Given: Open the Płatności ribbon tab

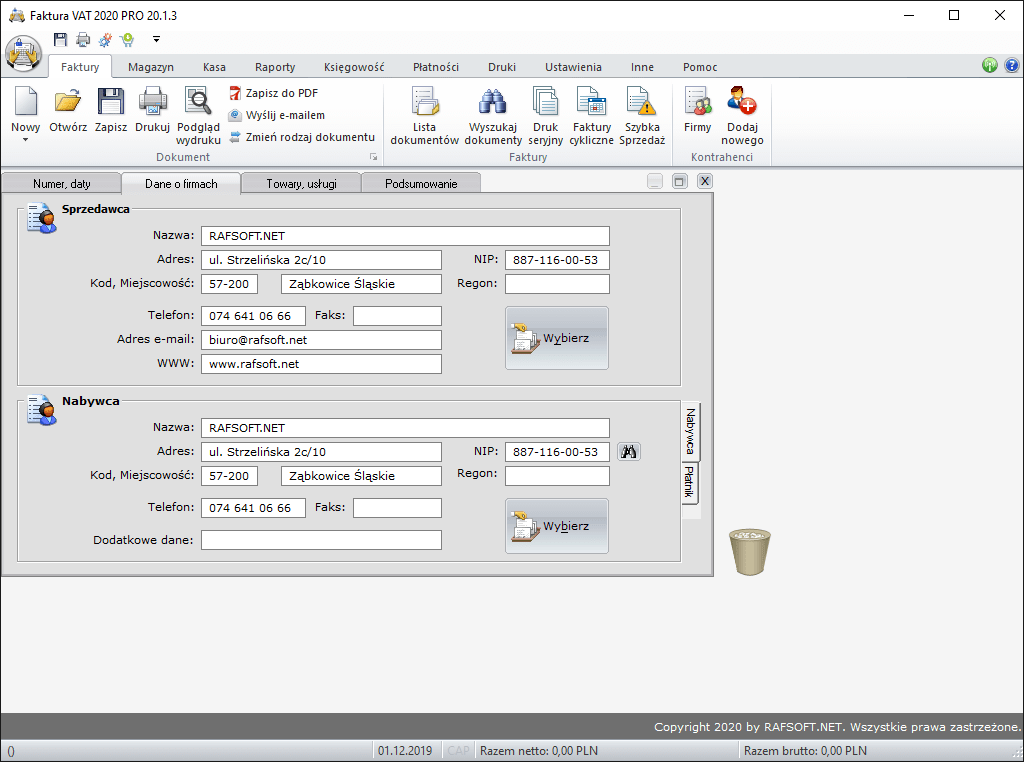Looking at the screenshot, I should click(x=436, y=67).
